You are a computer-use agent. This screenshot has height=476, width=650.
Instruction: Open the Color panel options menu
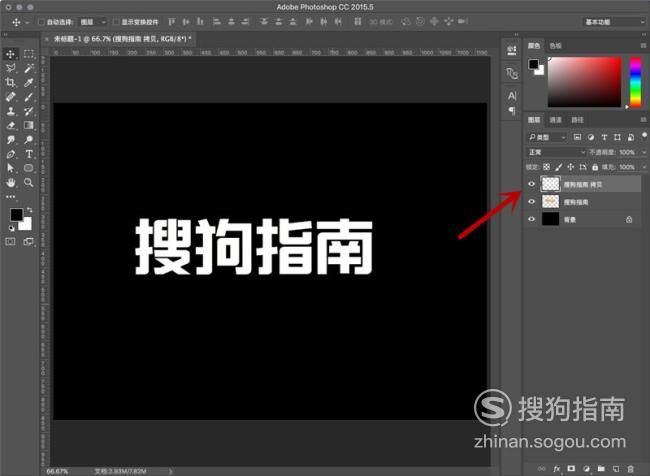pyautogui.click(x=643, y=46)
